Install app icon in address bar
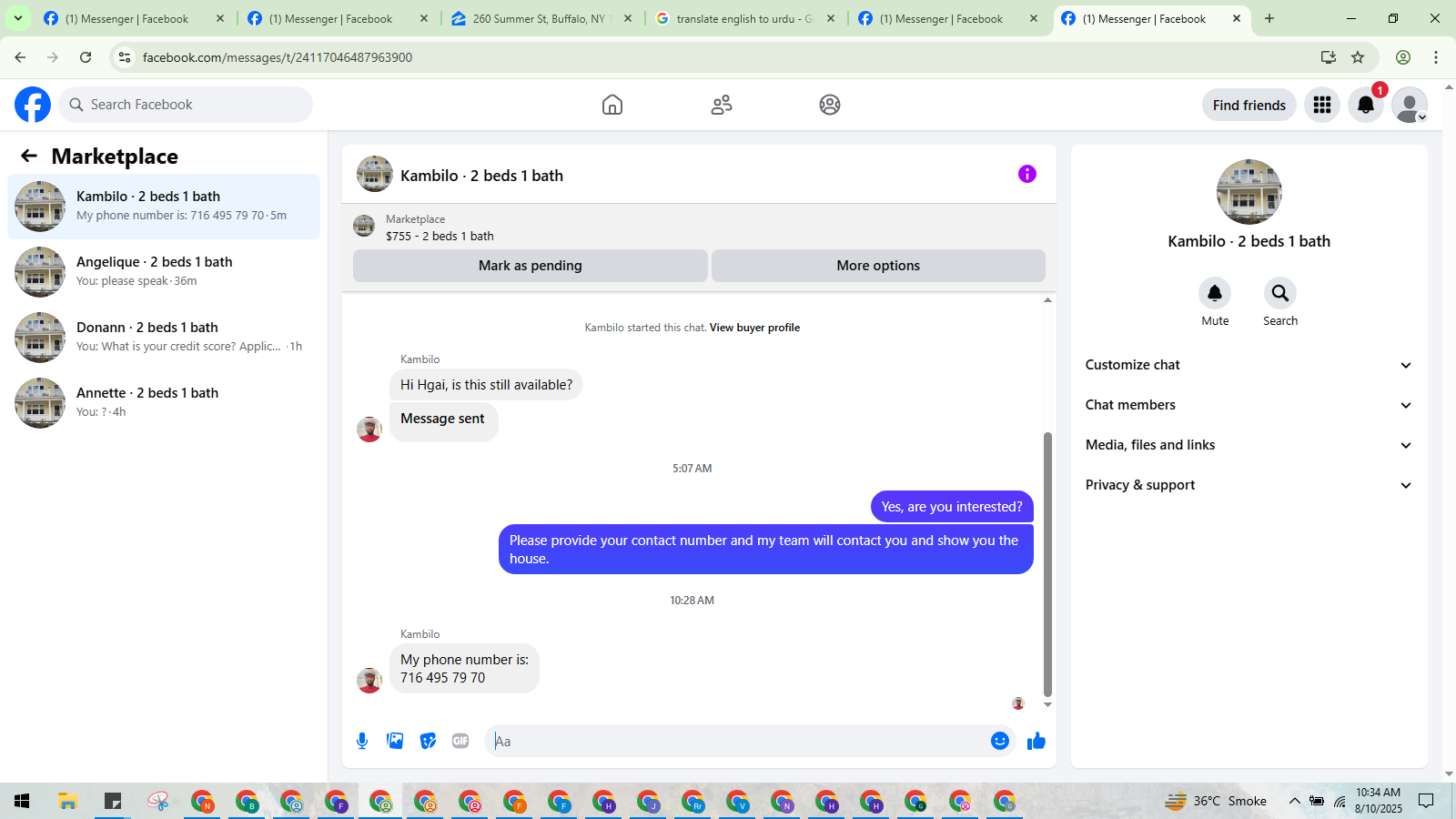Screen dimensions: 1456x819 (1329, 57)
